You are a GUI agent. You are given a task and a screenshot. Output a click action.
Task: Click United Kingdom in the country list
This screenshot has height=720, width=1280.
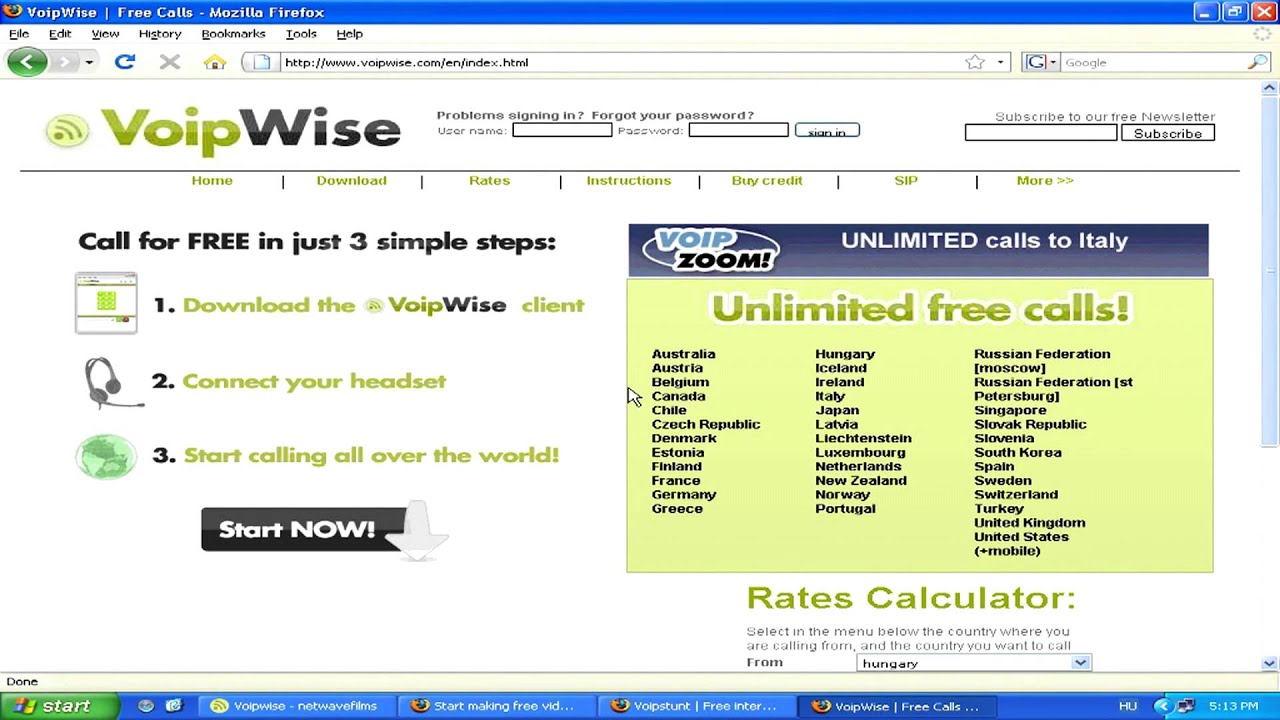(1029, 523)
